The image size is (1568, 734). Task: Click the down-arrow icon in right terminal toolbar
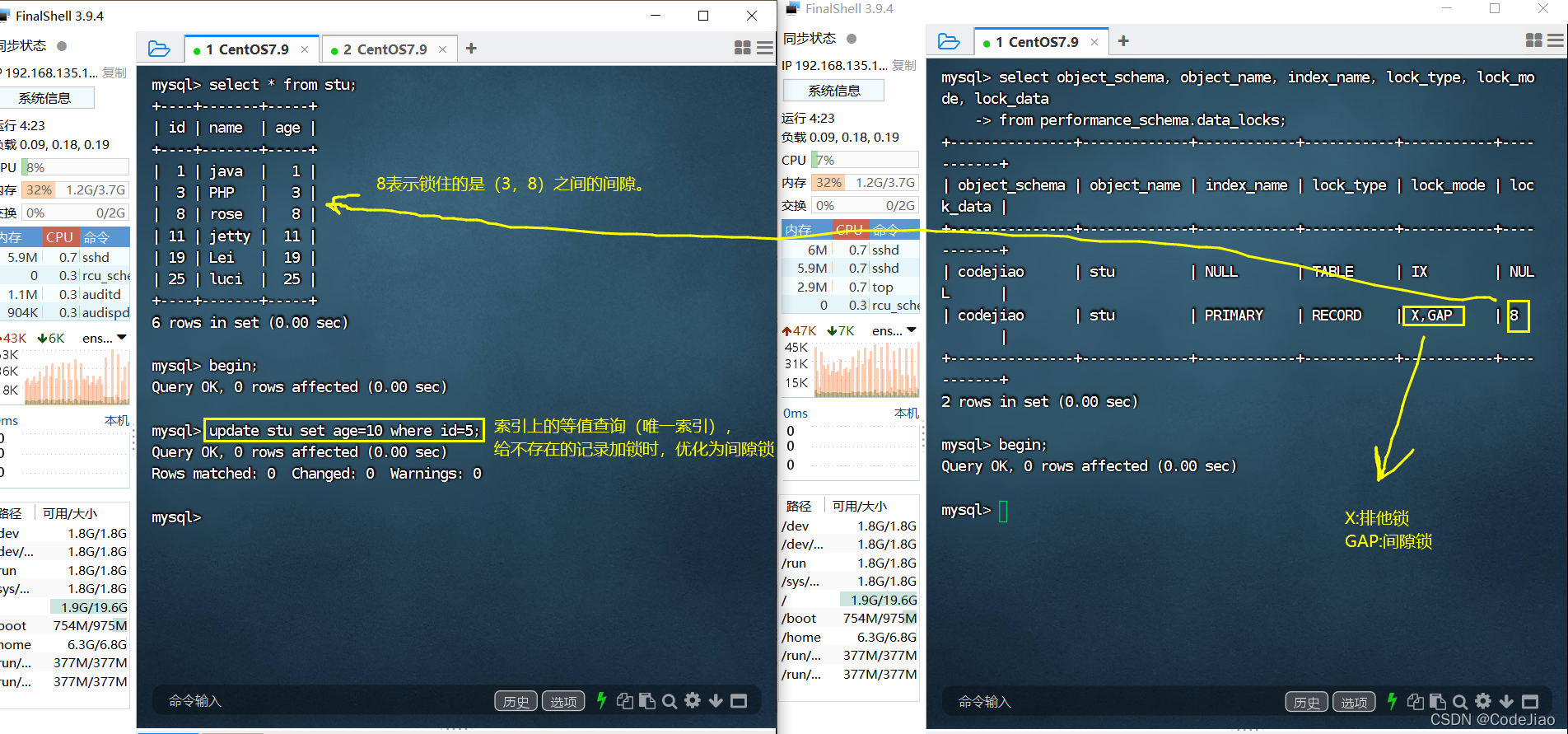[x=1506, y=702]
